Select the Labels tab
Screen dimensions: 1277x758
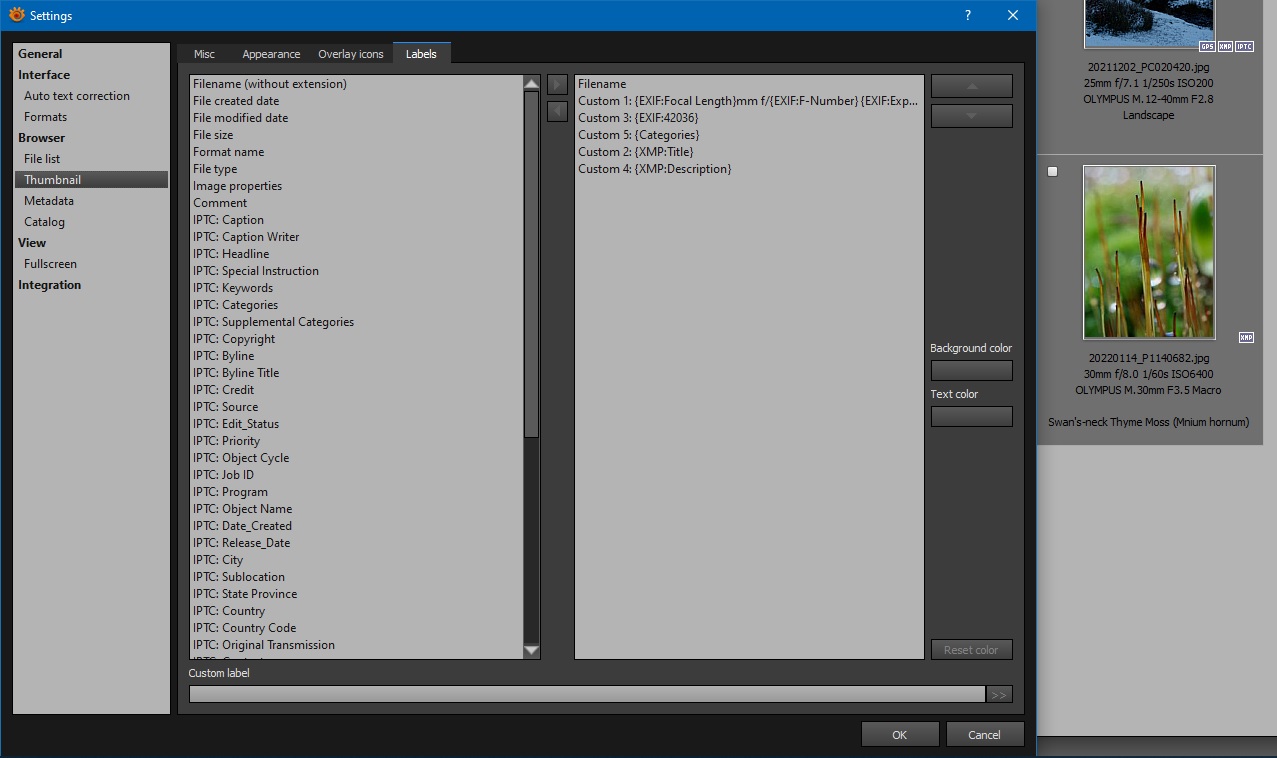(421, 54)
